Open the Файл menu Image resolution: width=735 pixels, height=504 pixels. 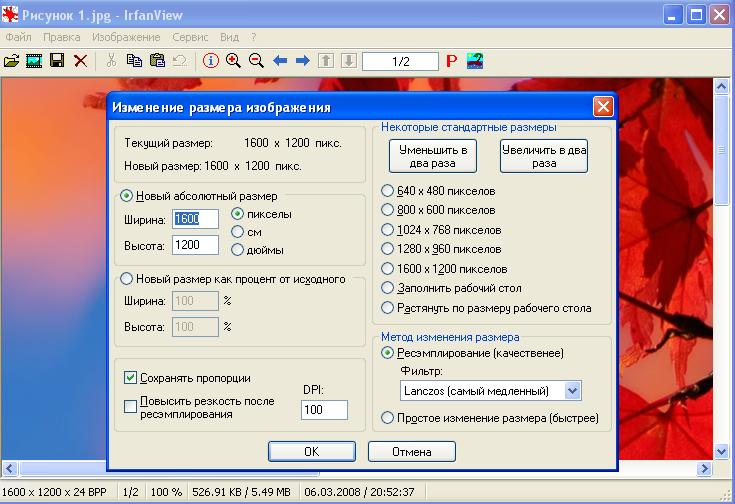18,37
